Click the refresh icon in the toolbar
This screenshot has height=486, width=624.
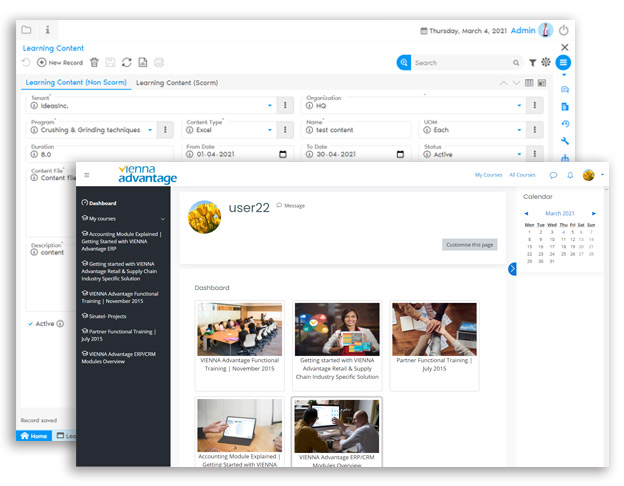click(x=127, y=63)
